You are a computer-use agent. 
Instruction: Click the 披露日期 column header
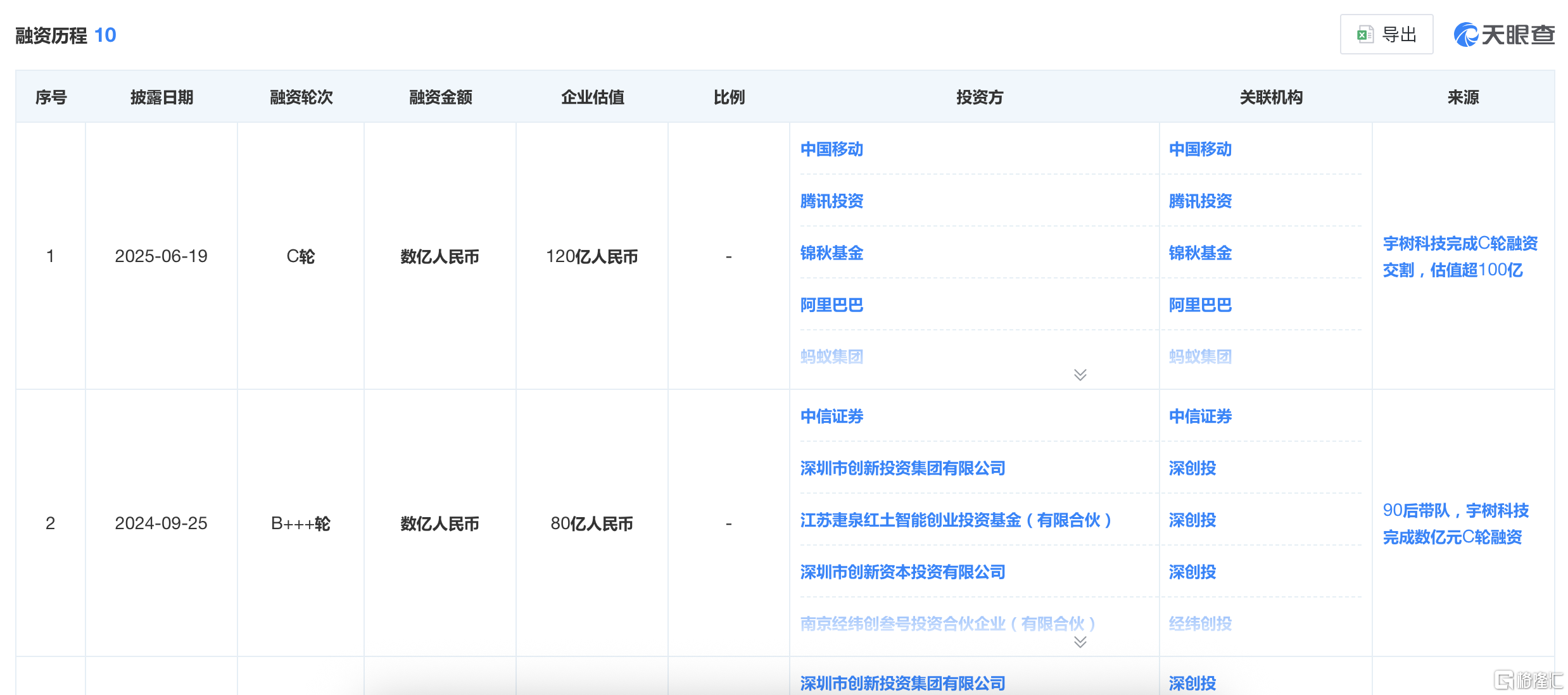pyautogui.click(x=161, y=97)
